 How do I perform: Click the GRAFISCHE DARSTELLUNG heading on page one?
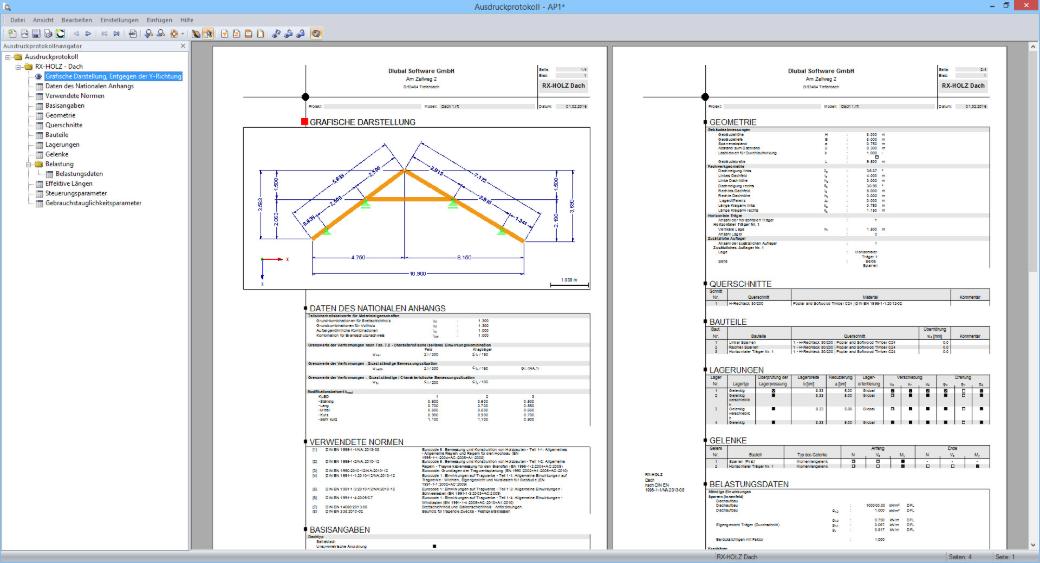tap(363, 122)
